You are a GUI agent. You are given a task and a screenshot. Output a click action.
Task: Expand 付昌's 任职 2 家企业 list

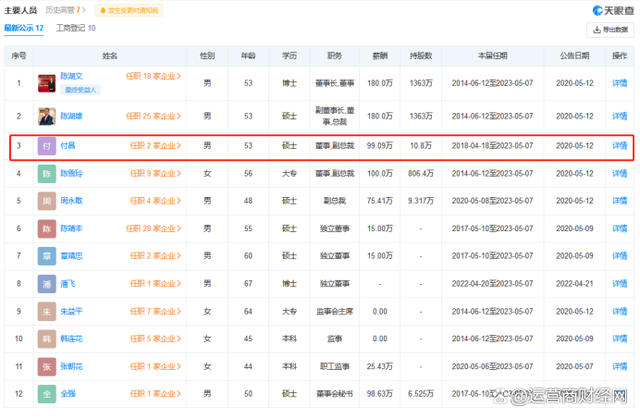point(156,146)
